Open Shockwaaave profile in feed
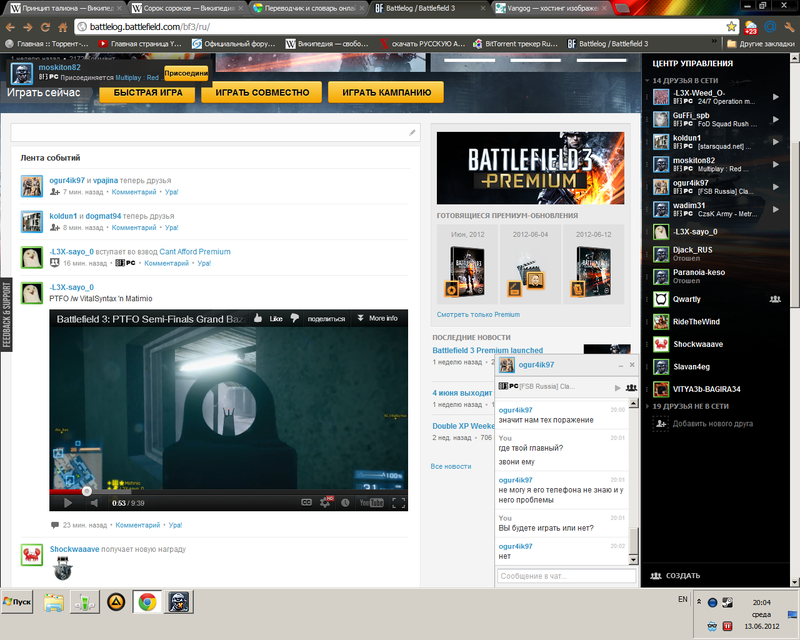 (x=74, y=549)
